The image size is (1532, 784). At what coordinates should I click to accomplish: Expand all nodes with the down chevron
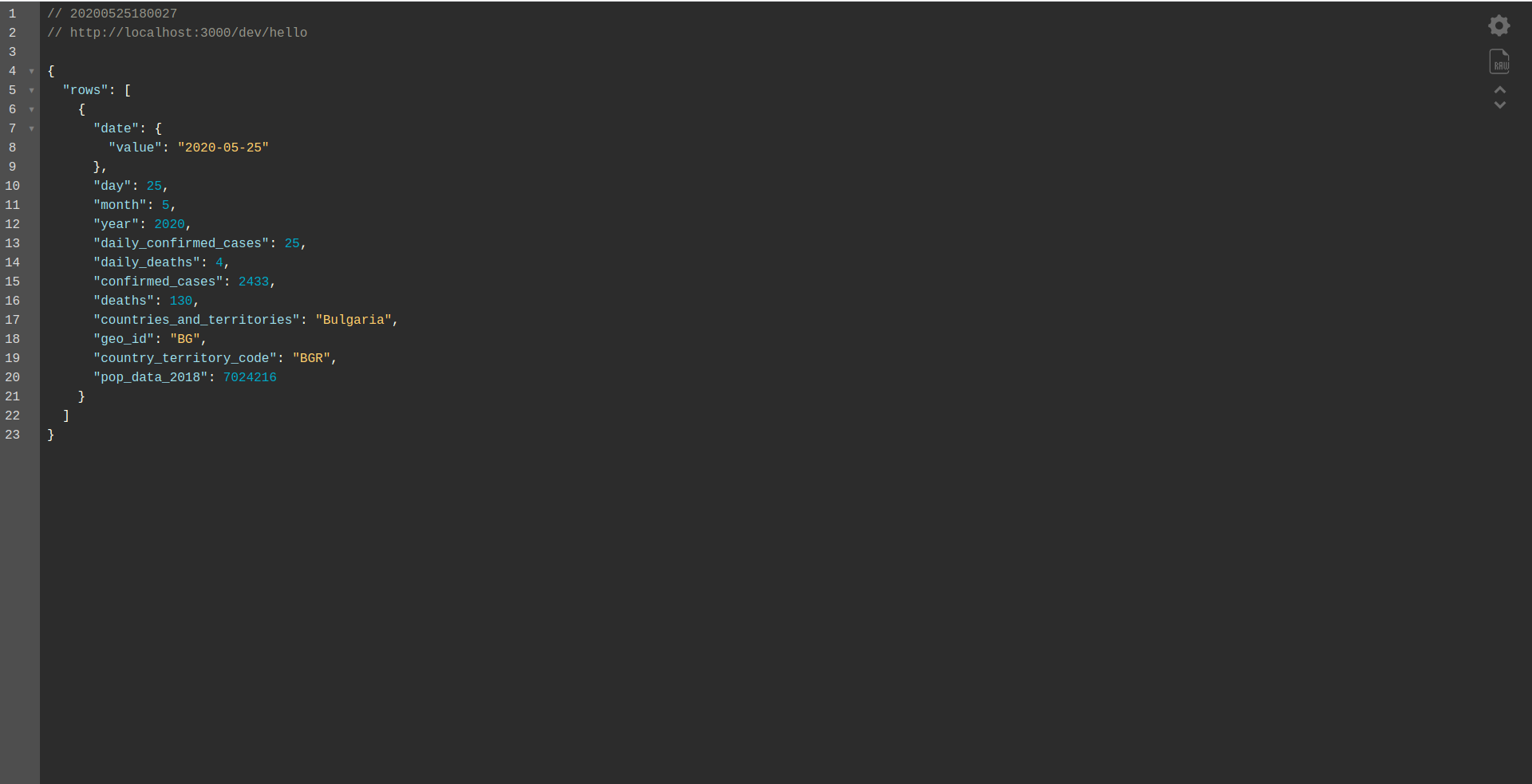(1500, 104)
